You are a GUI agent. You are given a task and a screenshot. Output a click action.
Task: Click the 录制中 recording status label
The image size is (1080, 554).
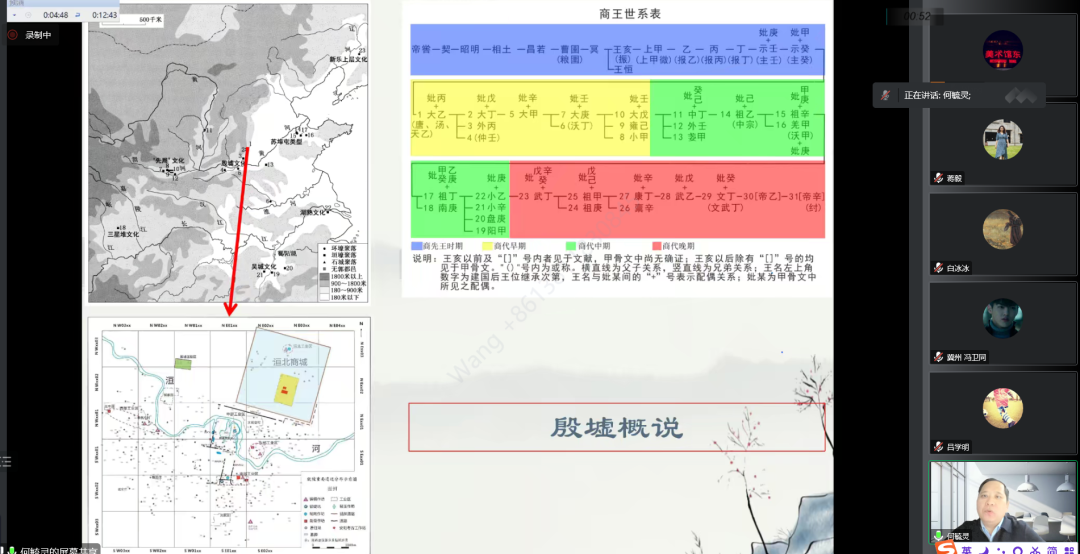pyautogui.click(x=40, y=35)
